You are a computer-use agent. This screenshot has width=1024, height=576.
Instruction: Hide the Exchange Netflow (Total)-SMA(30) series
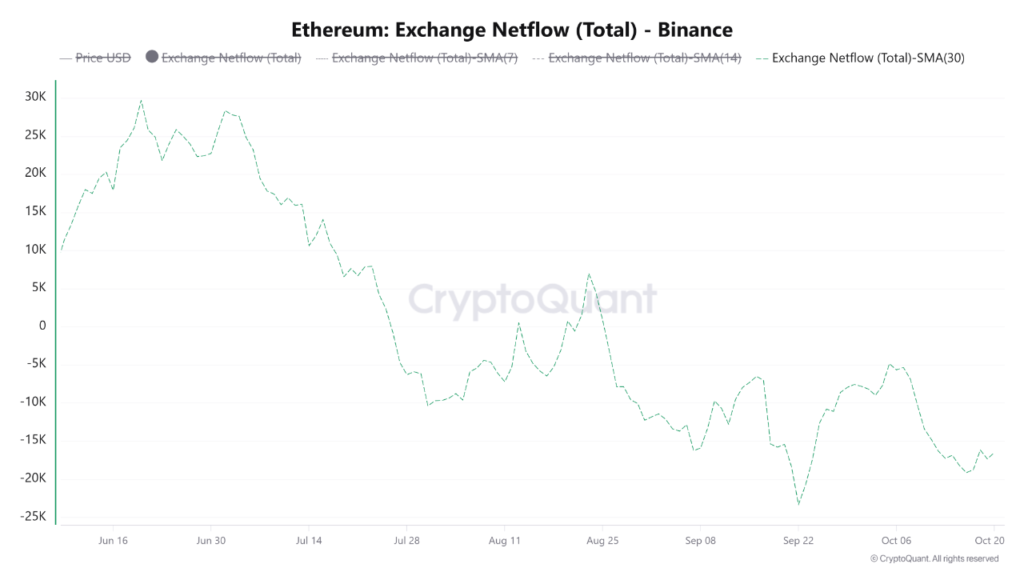tap(868, 57)
